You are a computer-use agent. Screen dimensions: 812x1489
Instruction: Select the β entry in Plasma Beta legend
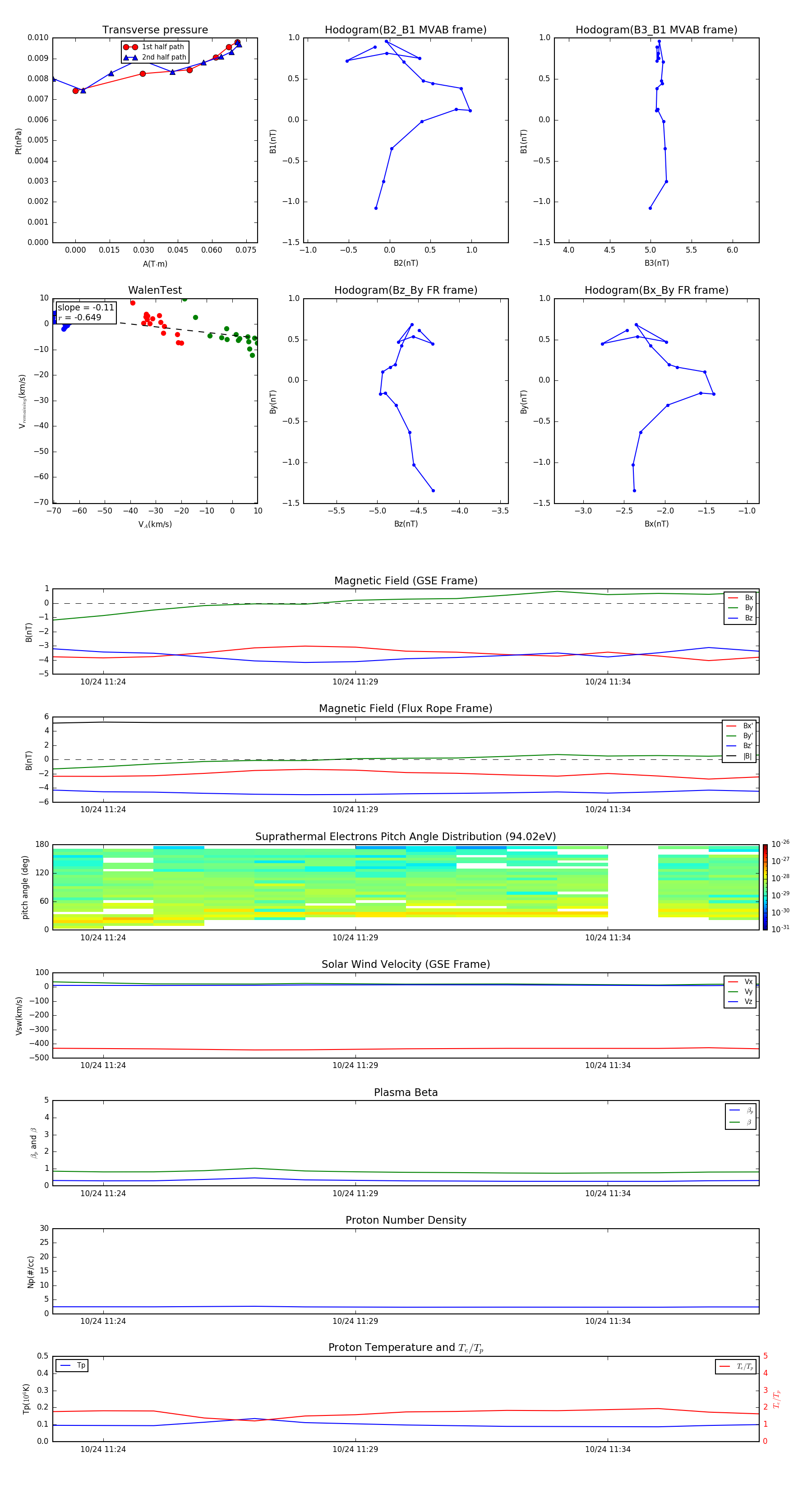coord(741,1122)
